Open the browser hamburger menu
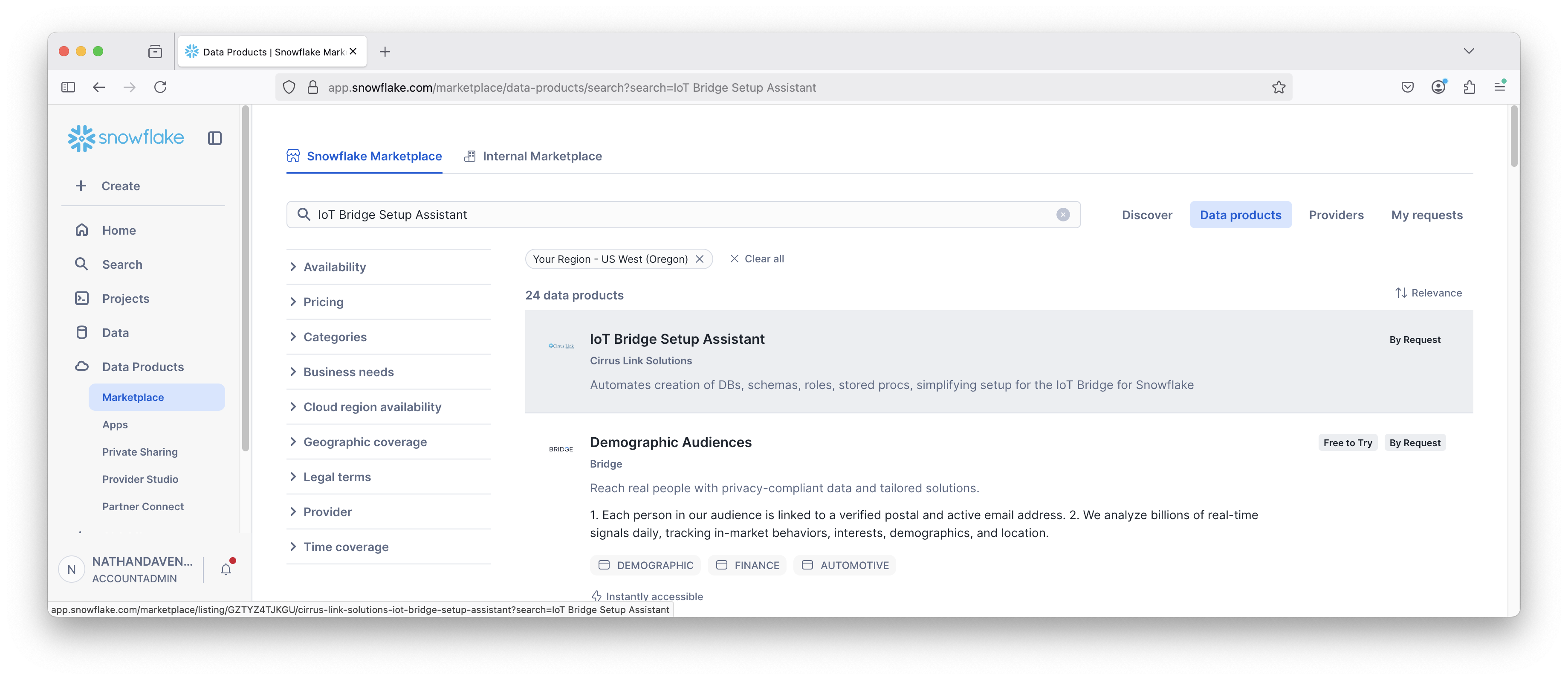 pyautogui.click(x=1500, y=87)
